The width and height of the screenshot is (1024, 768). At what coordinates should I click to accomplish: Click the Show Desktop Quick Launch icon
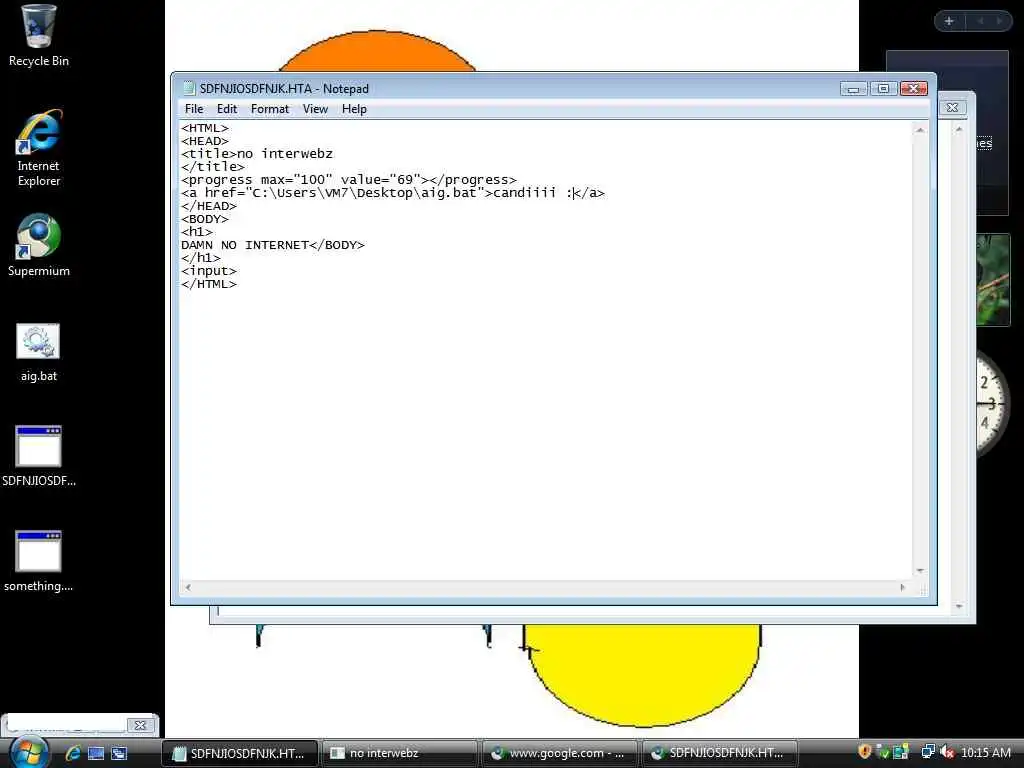tap(96, 753)
